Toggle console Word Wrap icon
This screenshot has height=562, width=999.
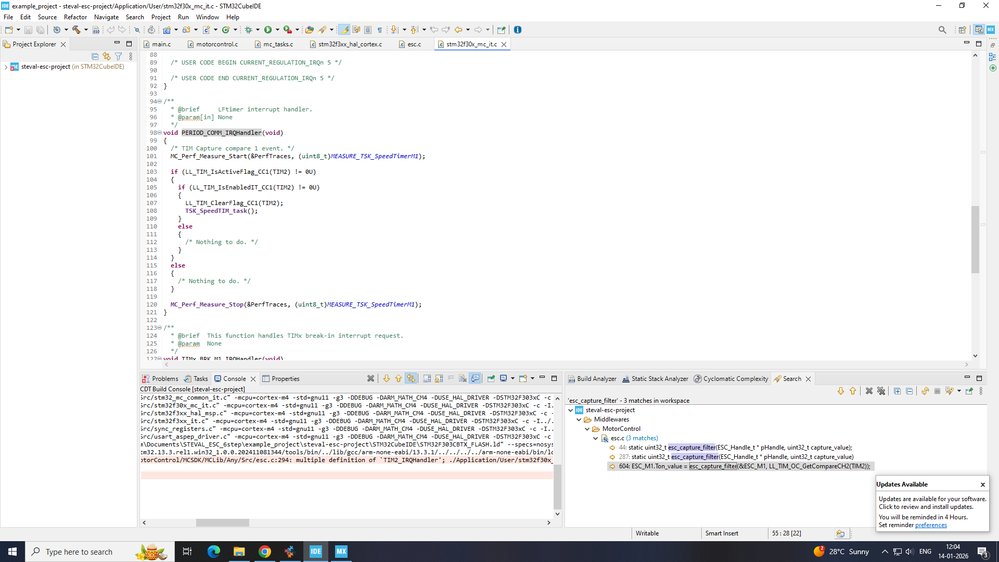tap(450, 378)
